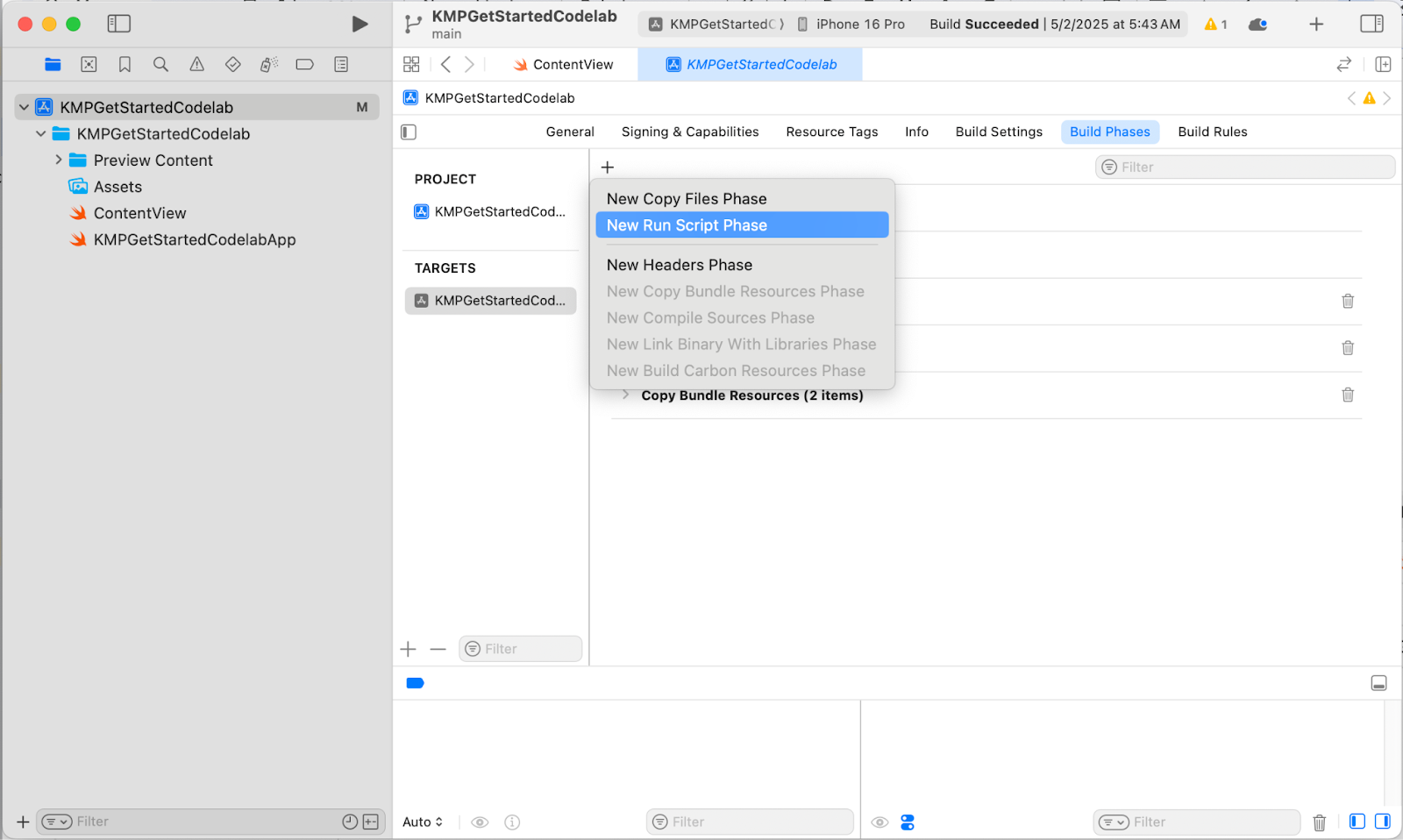Open the Find navigator magnifier icon
Image resolution: width=1403 pixels, height=840 pixels.
click(x=160, y=64)
